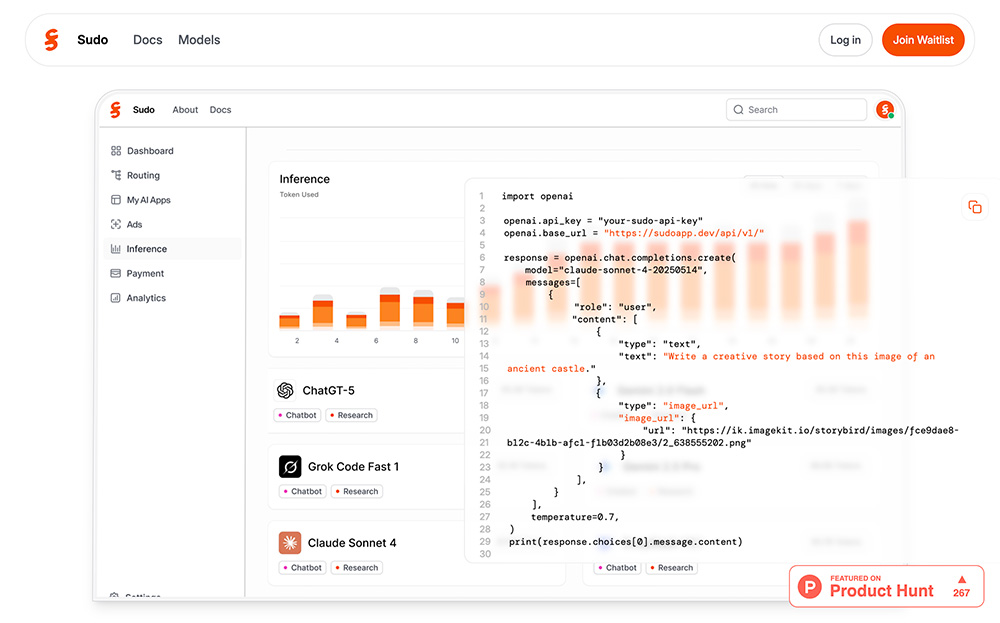Click the base_url string in code line 4
The image size is (1000, 623).
[684, 233]
